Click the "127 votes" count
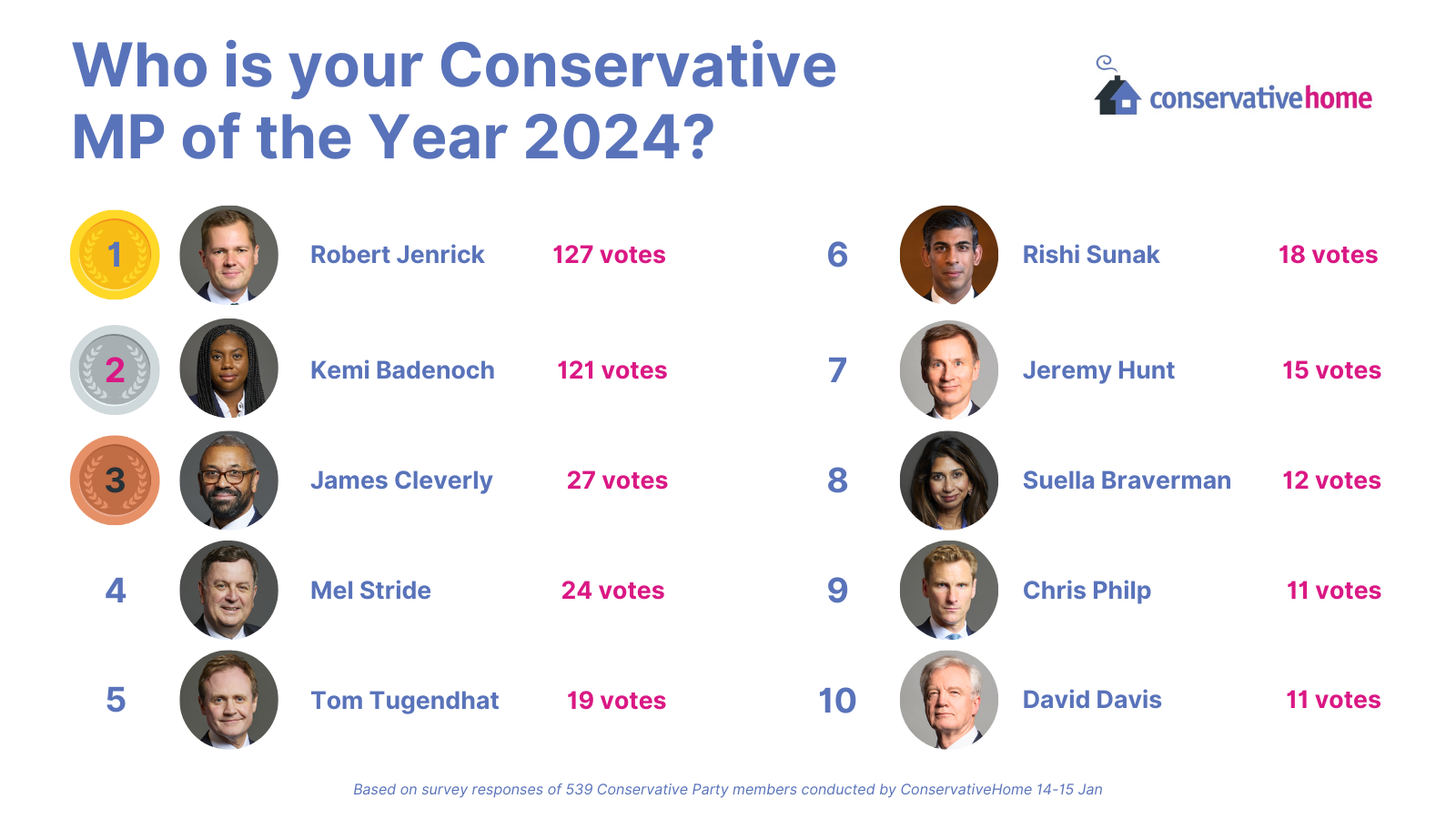The image size is (1456, 819). pyautogui.click(x=609, y=255)
